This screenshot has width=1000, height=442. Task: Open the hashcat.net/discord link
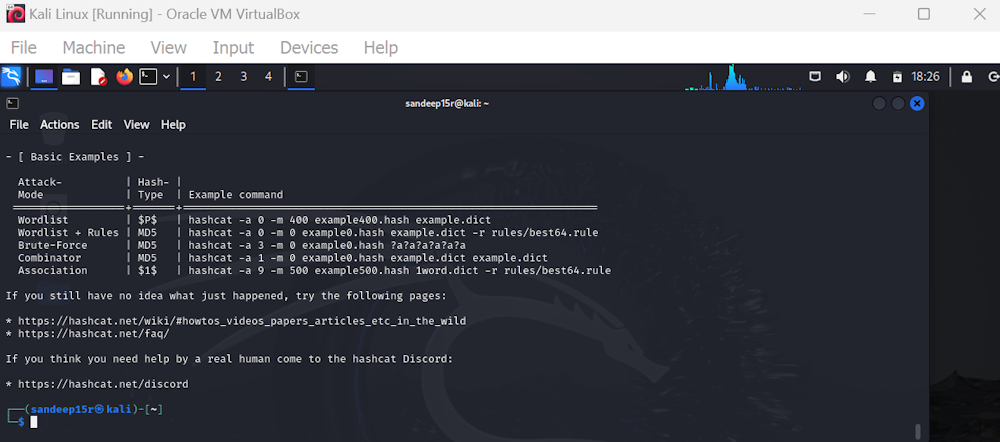coord(103,384)
